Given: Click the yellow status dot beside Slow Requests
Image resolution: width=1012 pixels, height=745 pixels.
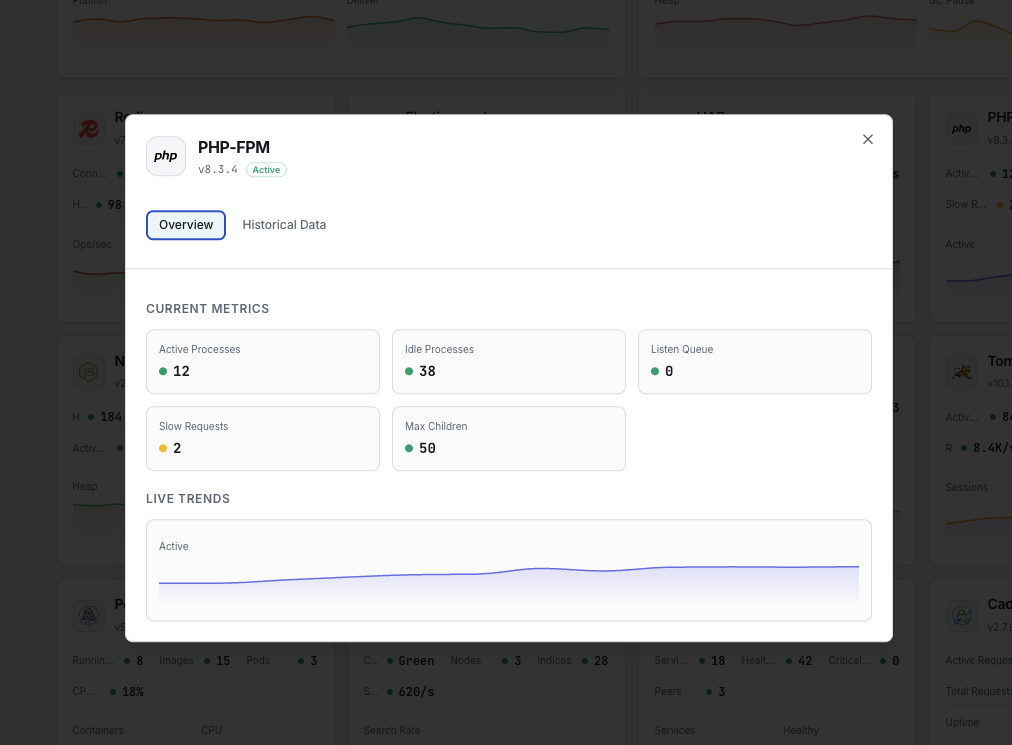Looking at the screenshot, I should pyautogui.click(x=164, y=448).
